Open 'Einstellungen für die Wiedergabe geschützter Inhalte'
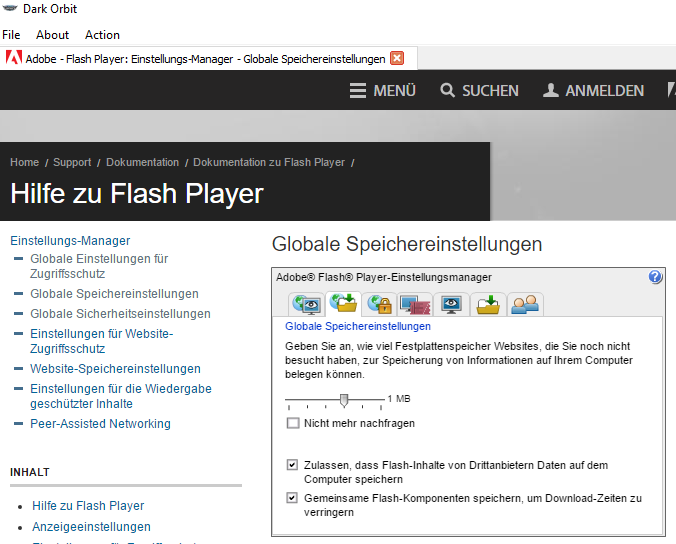 tap(121, 396)
